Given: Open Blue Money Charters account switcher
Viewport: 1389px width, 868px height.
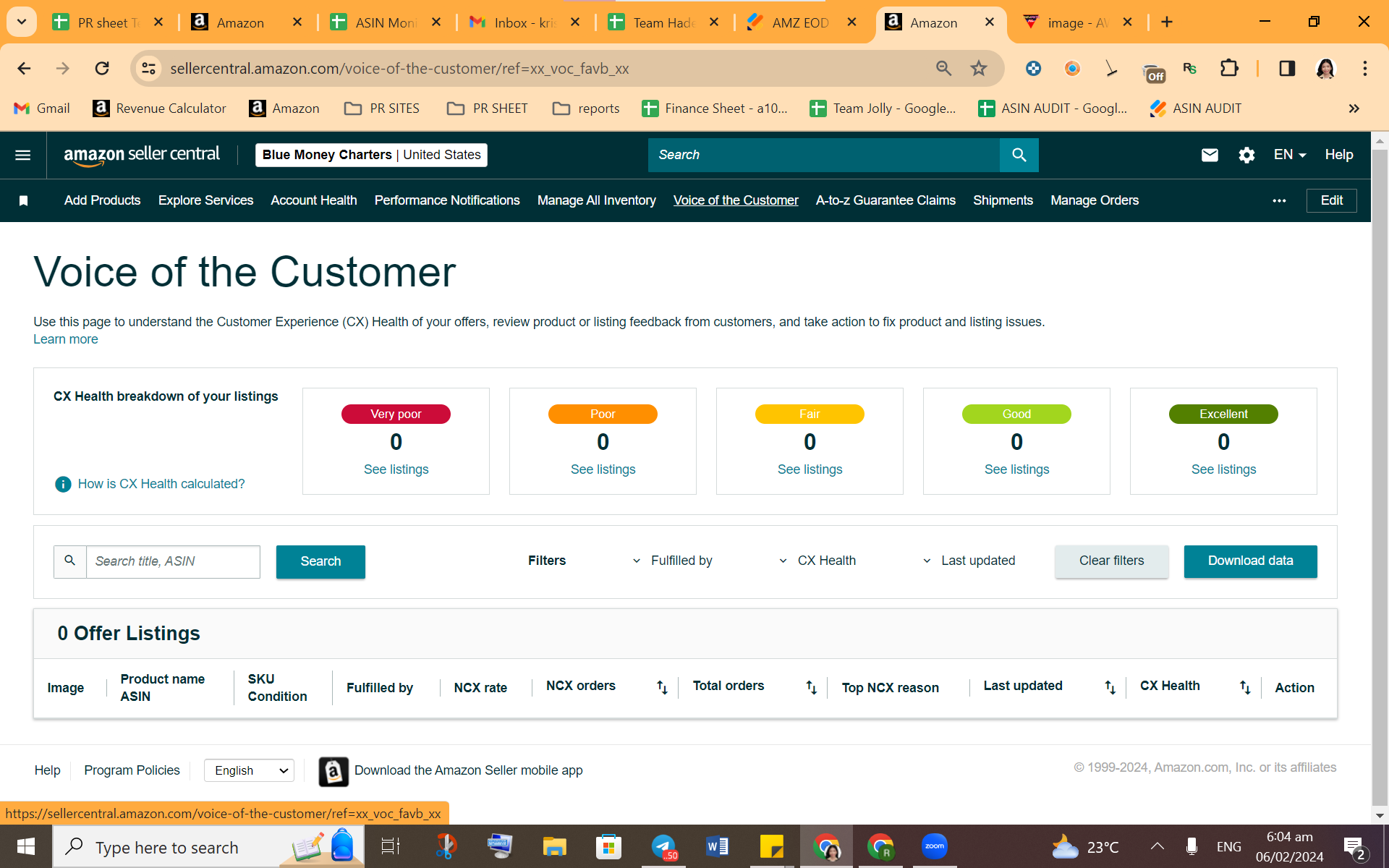Looking at the screenshot, I should click(371, 155).
